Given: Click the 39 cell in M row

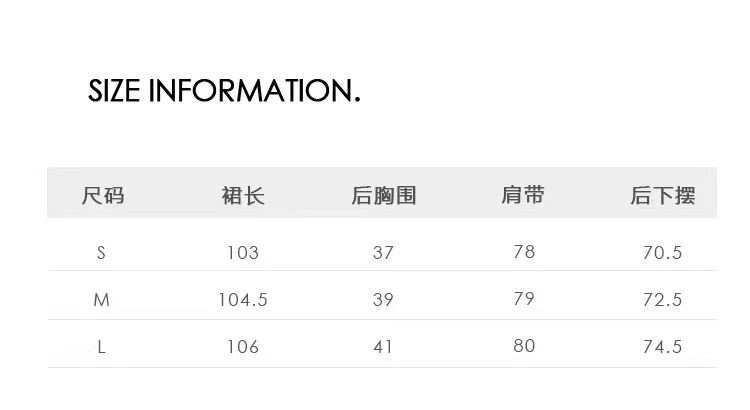Looking at the screenshot, I should pyautogui.click(x=383, y=300).
